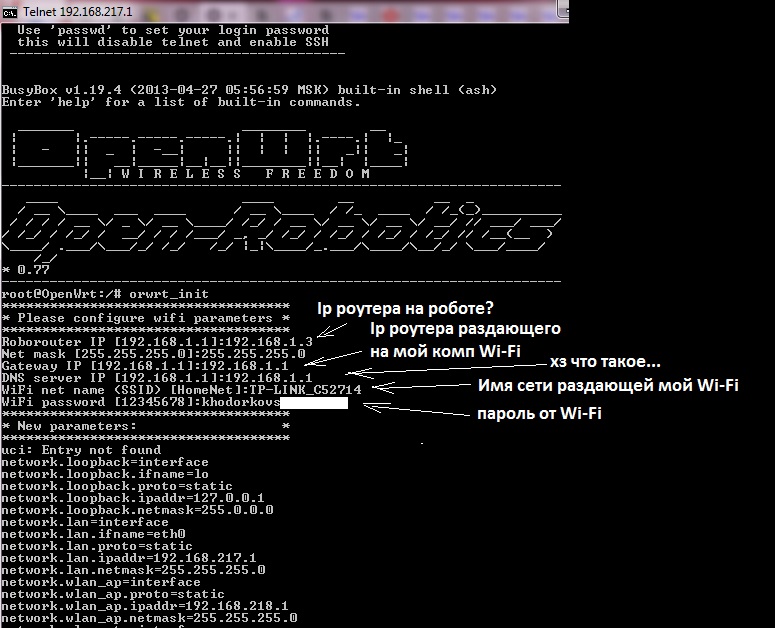Click the 'root@OpenWrt:/# orwrt_init' prompt line
The image size is (775, 628).
pyautogui.click(x=105, y=294)
